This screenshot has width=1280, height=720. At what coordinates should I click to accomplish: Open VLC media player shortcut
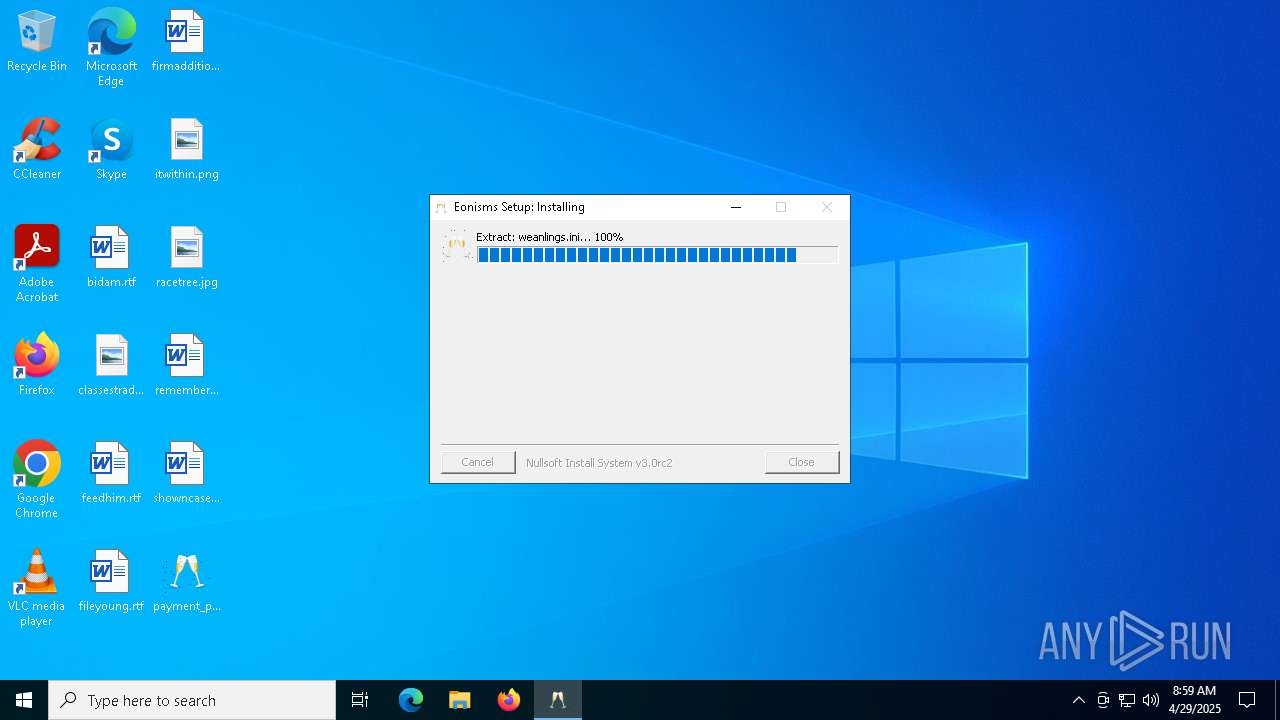(37, 588)
